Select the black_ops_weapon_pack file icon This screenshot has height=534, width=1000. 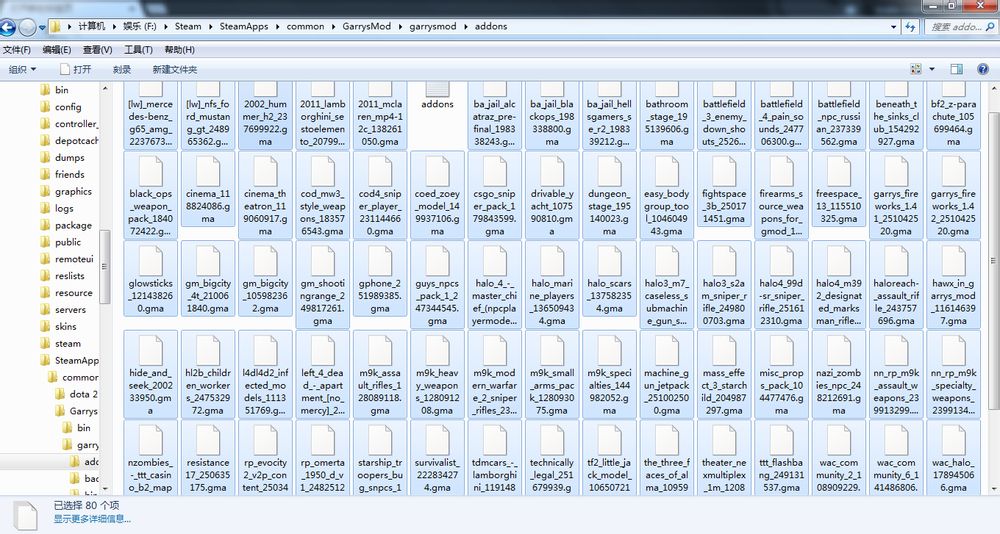click(151, 170)
